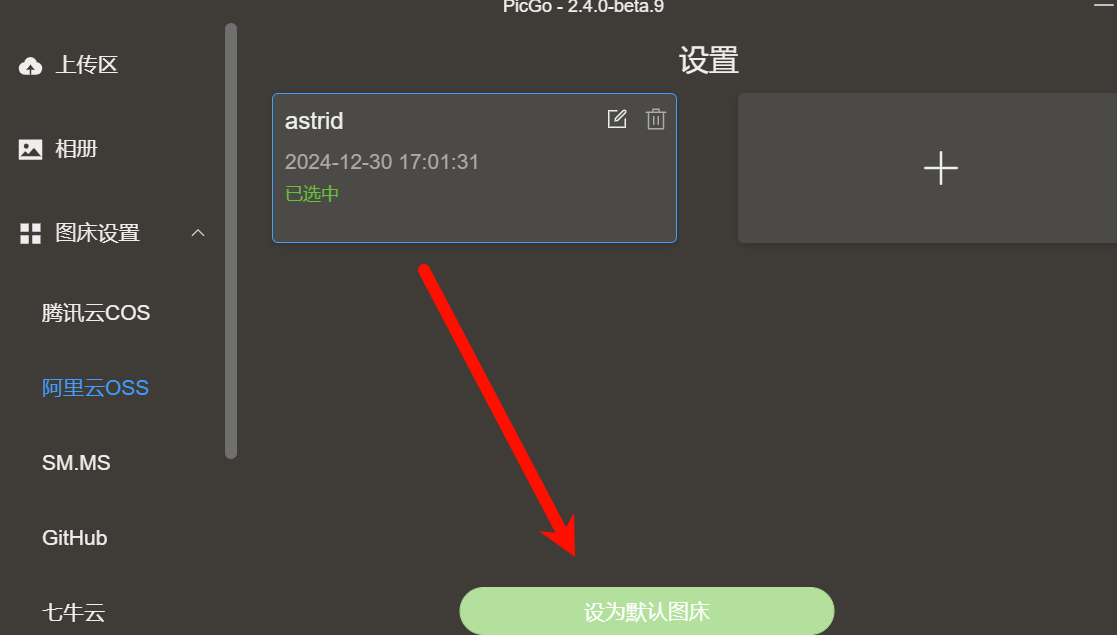Edit the astrid configuration with the pencil icon
Viewport: 1117px width, 635px height.
pos(617,119)
